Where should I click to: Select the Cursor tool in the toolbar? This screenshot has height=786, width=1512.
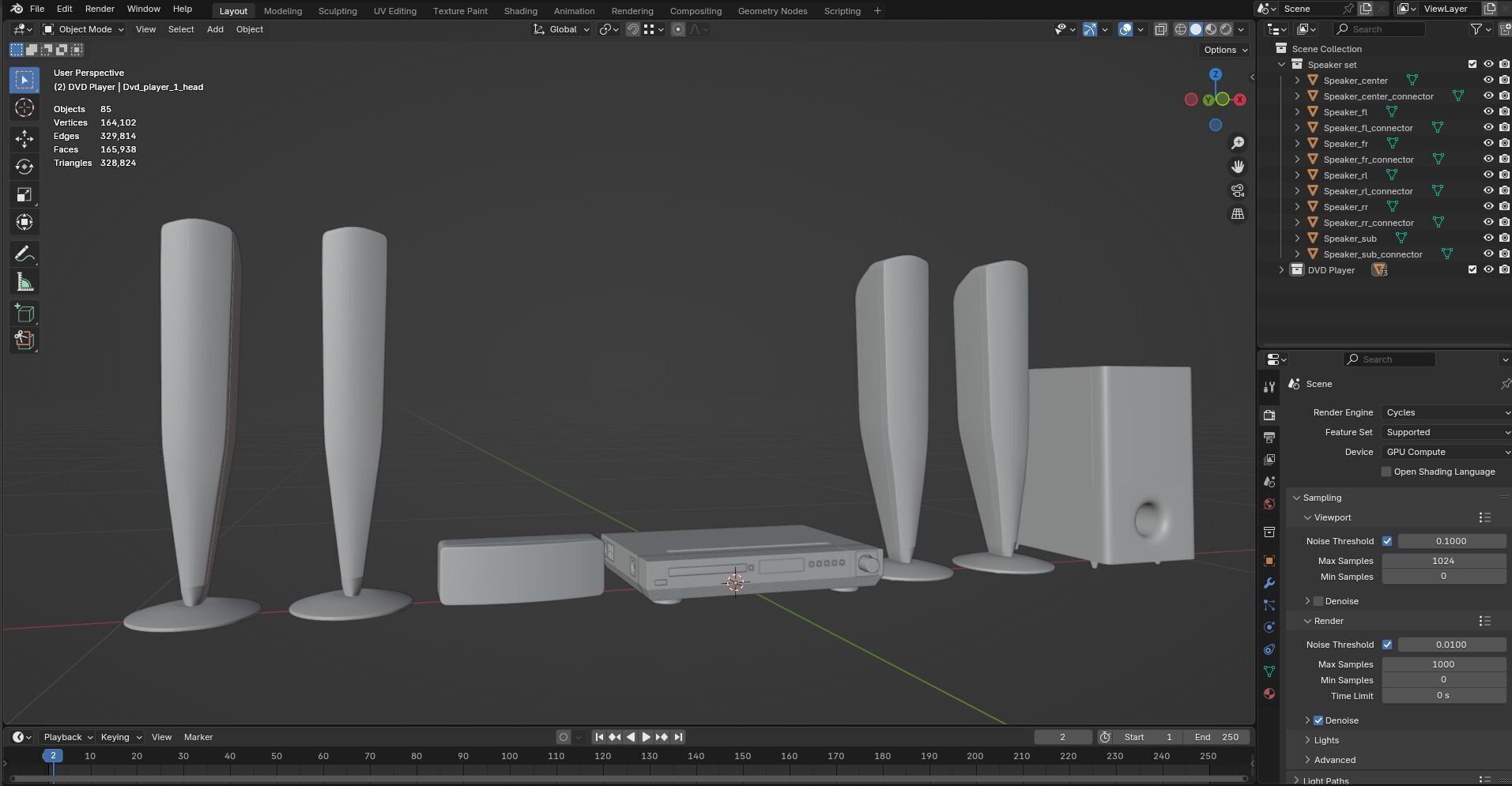(25, 107)
